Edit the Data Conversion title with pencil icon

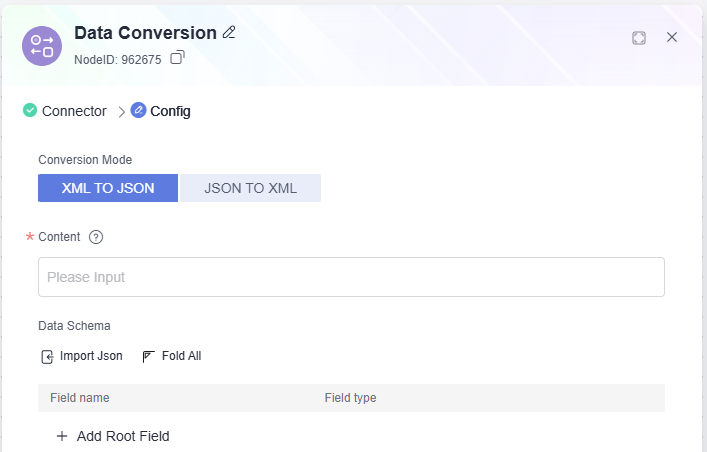(x=229, y=32)
